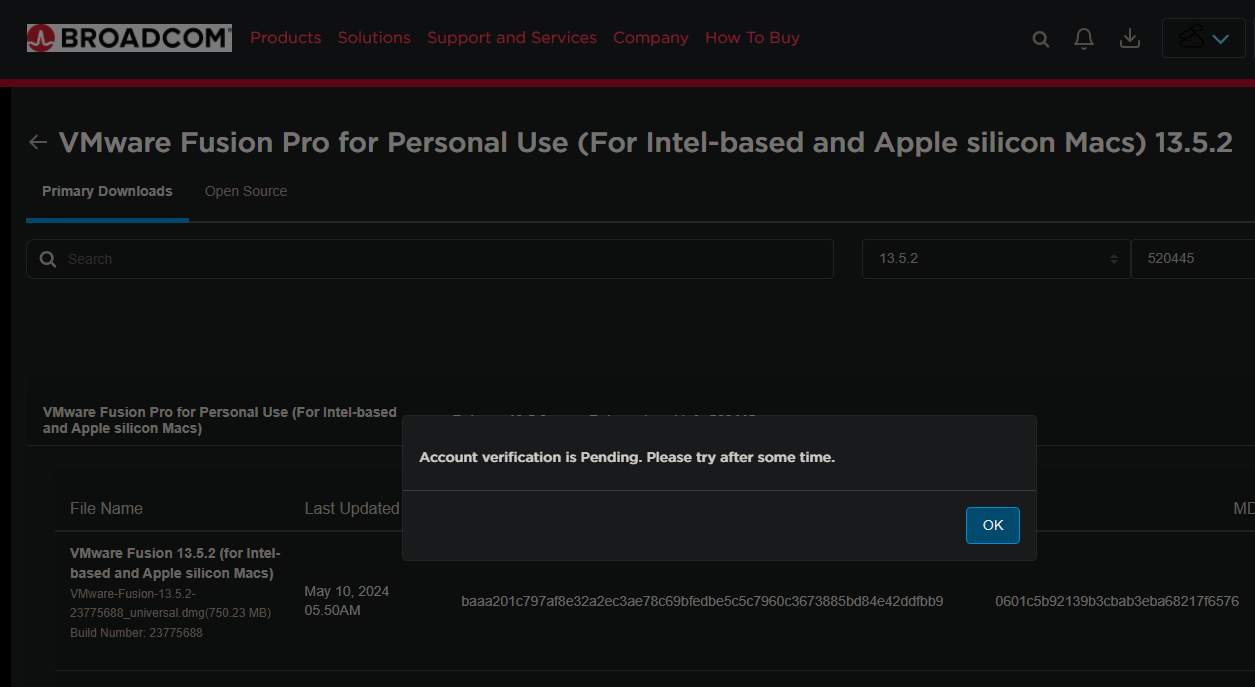The image size is (1255, 687).
Task: Go back using the left arrow icon
Action: [x=38, y=142]
